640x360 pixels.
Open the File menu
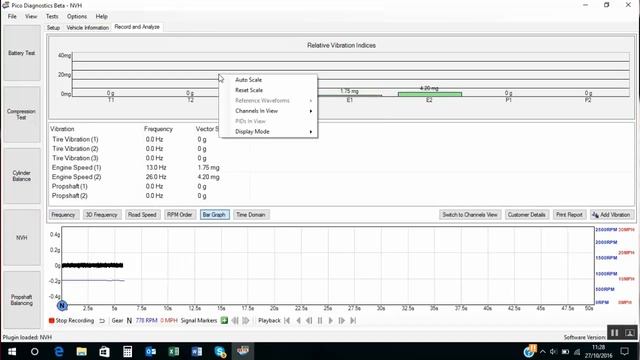(x=12, y=16)
